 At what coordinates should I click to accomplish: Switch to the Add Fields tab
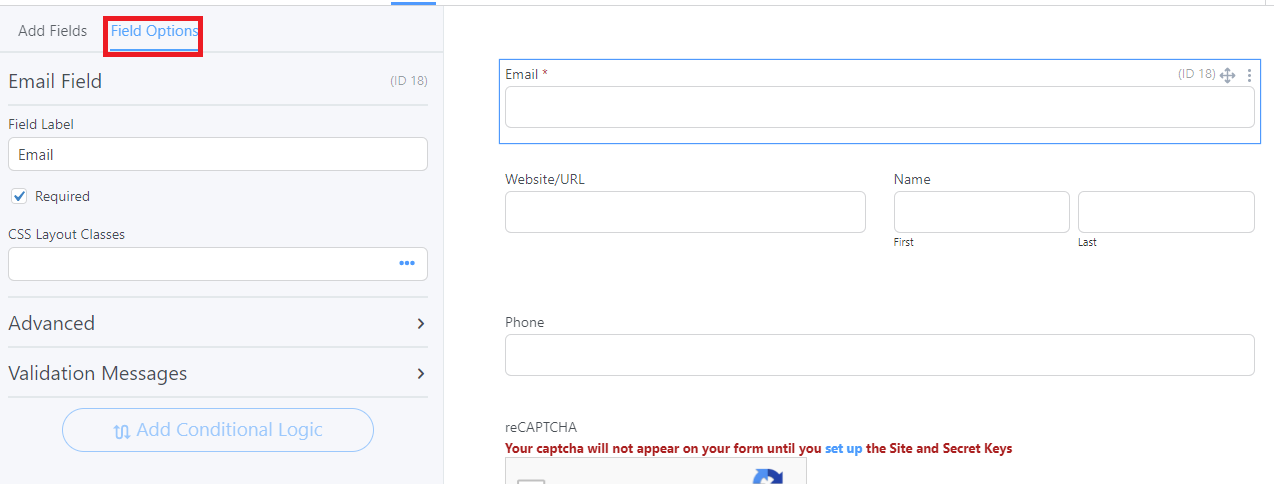52,31
